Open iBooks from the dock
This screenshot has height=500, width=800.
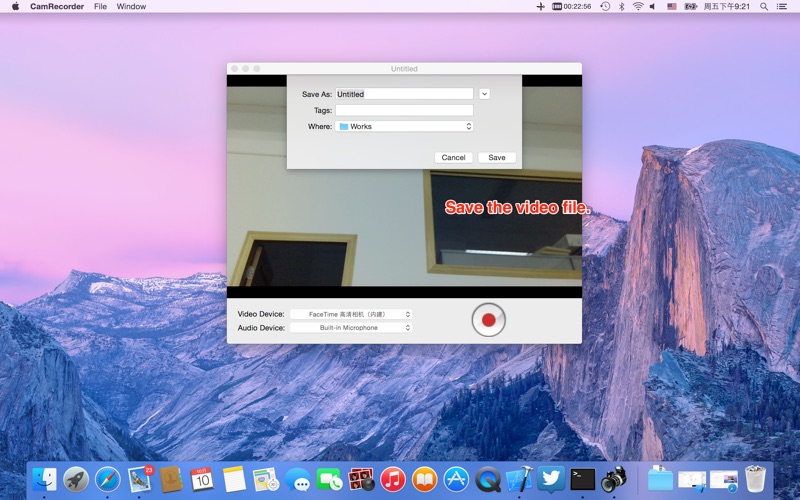click(424, 480)
